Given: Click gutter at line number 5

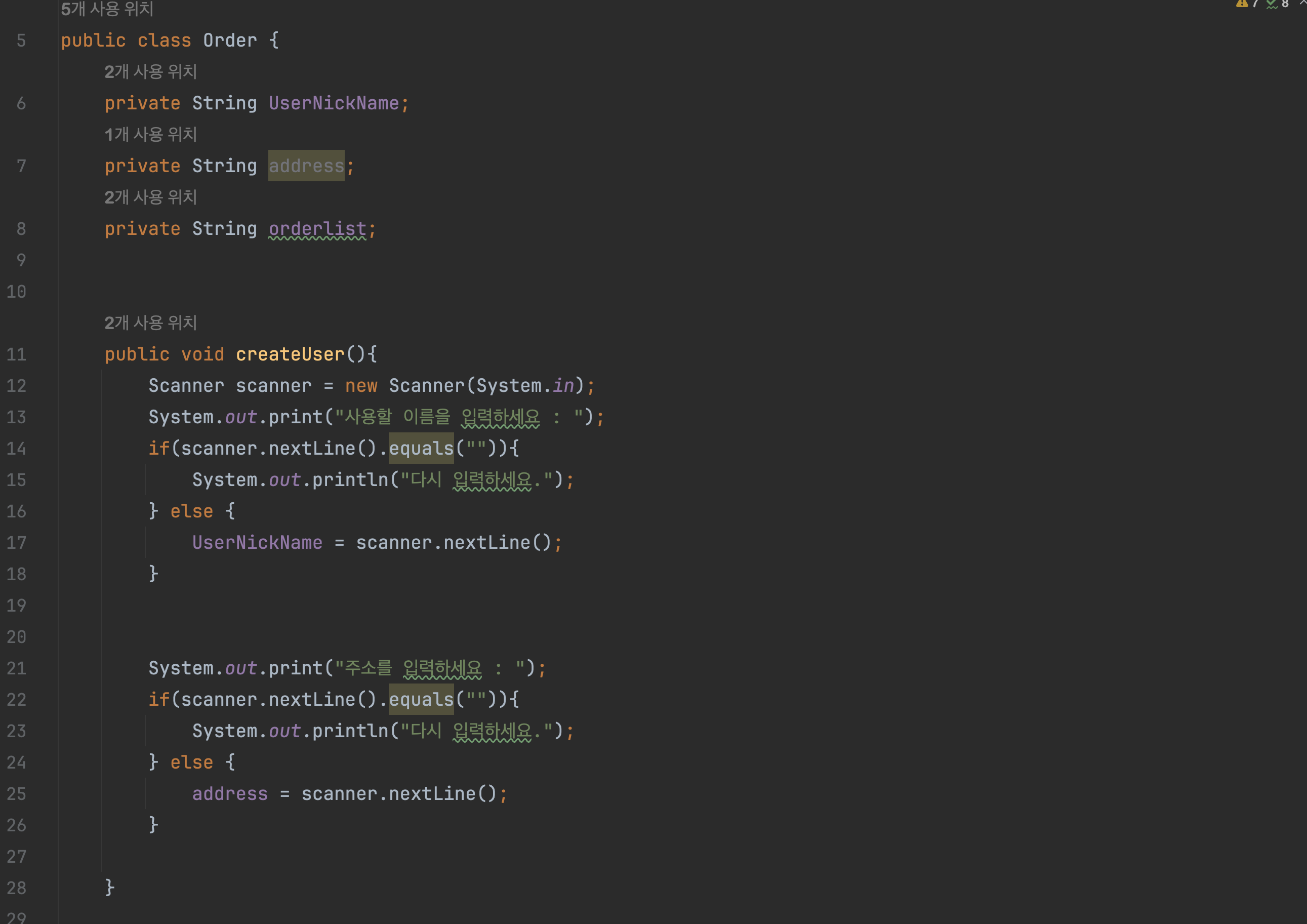Looking at the screenshot, I should coord(21,41).
